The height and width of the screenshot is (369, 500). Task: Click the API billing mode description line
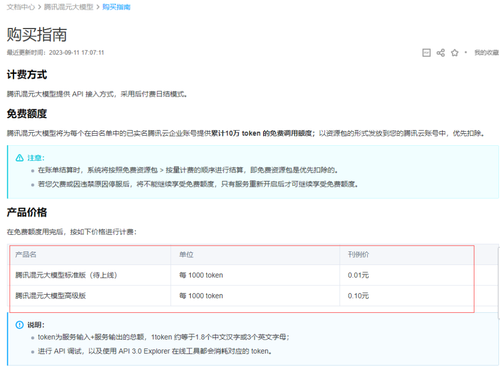[x=97, y=94]
